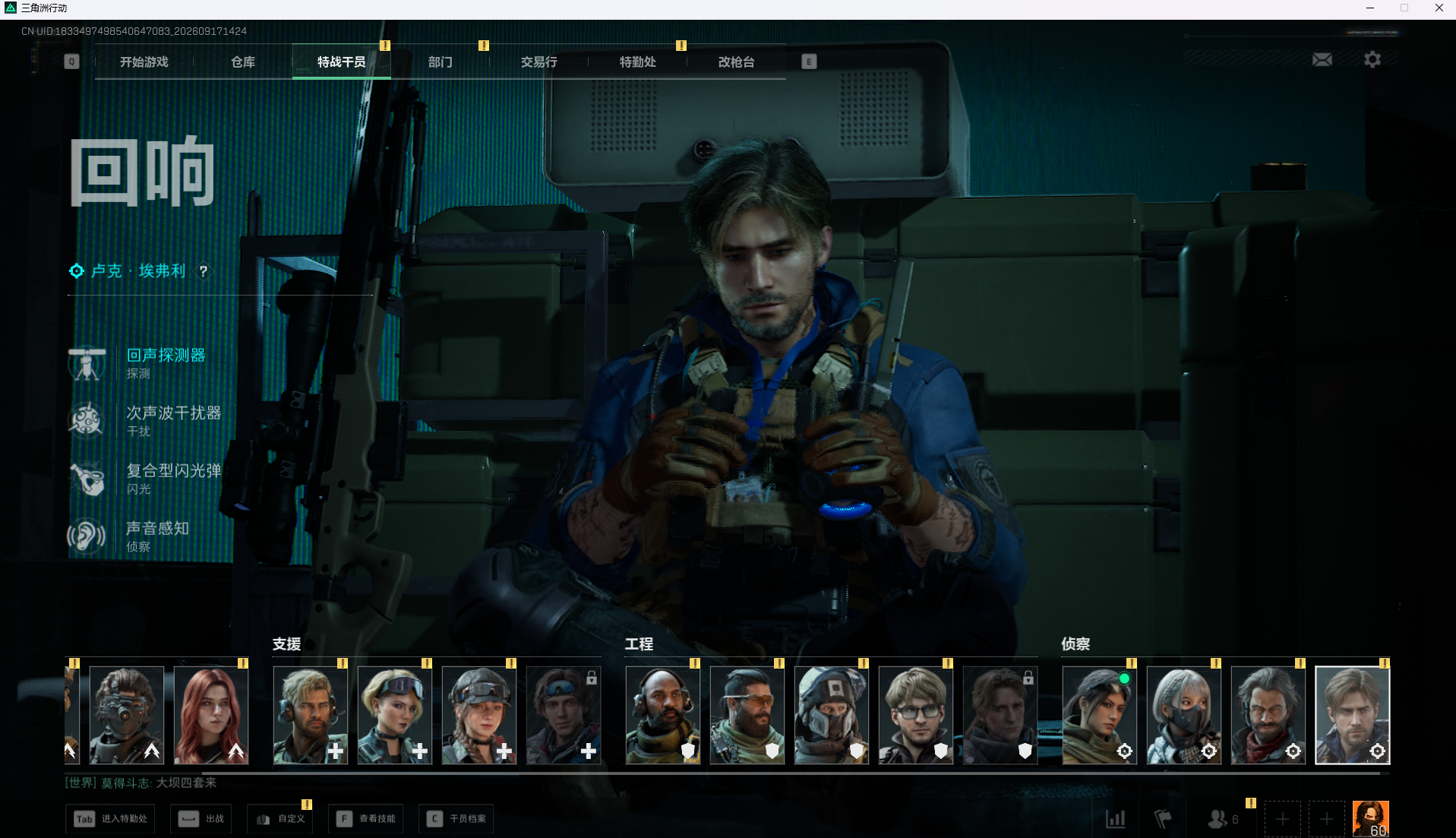Select the engineer with eyeglasses and blond hair
This screenshot has height=838, width=1456.
(916, 715)
